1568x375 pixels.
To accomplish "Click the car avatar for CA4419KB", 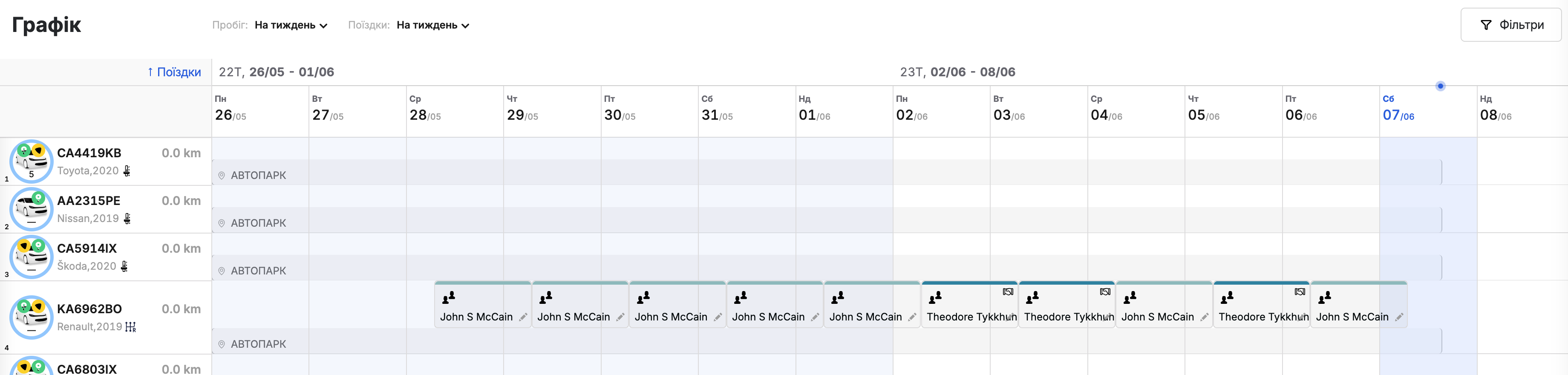I will click(x=32, y=162).
